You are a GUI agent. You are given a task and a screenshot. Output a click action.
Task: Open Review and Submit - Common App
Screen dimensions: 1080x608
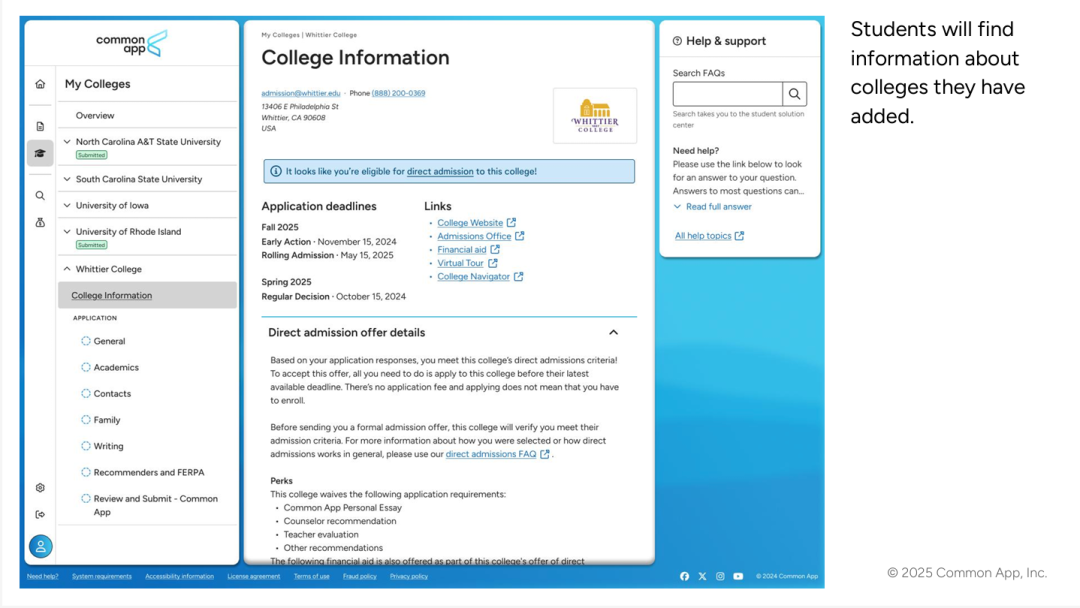point(156,505)
